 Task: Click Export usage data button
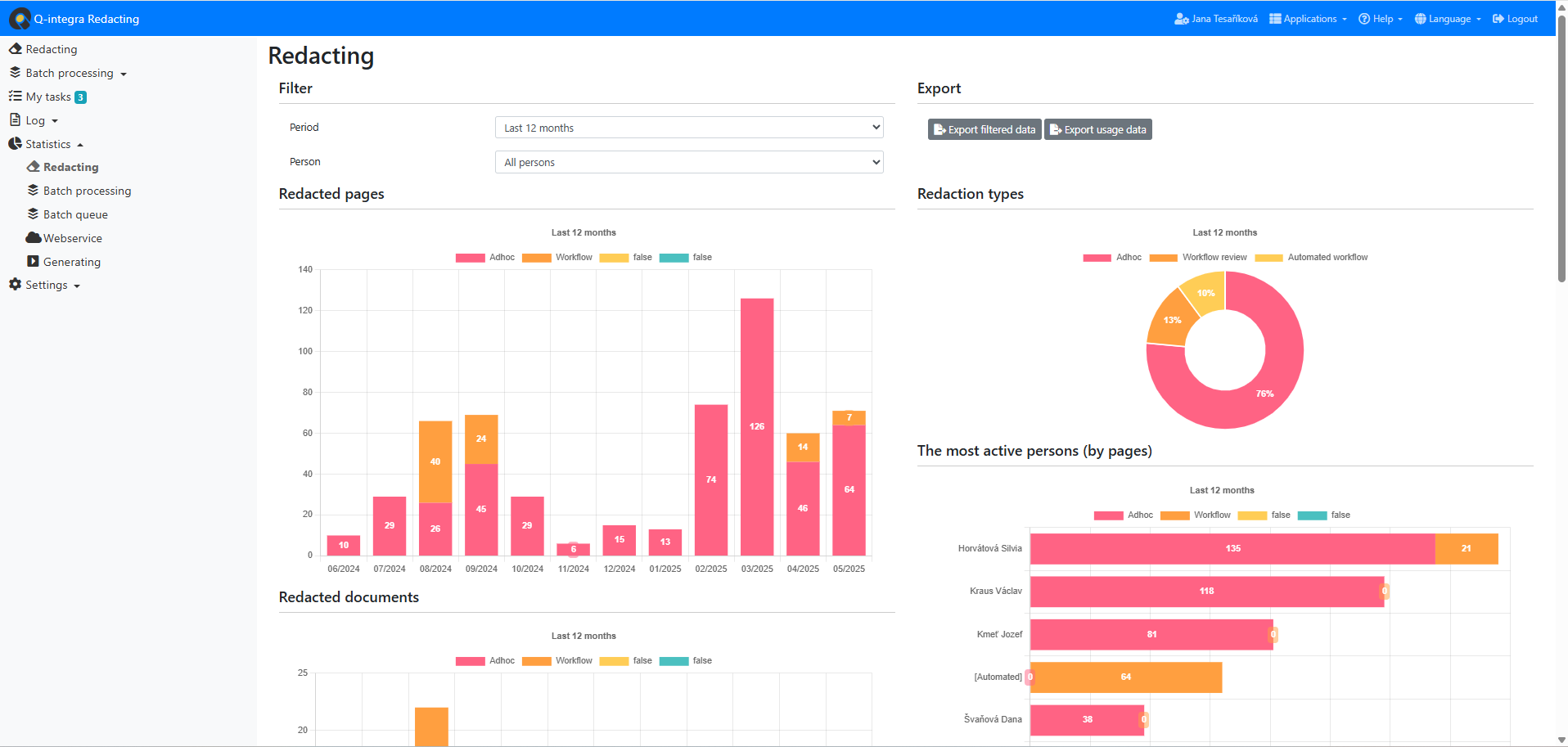[x=1097, y=130]
